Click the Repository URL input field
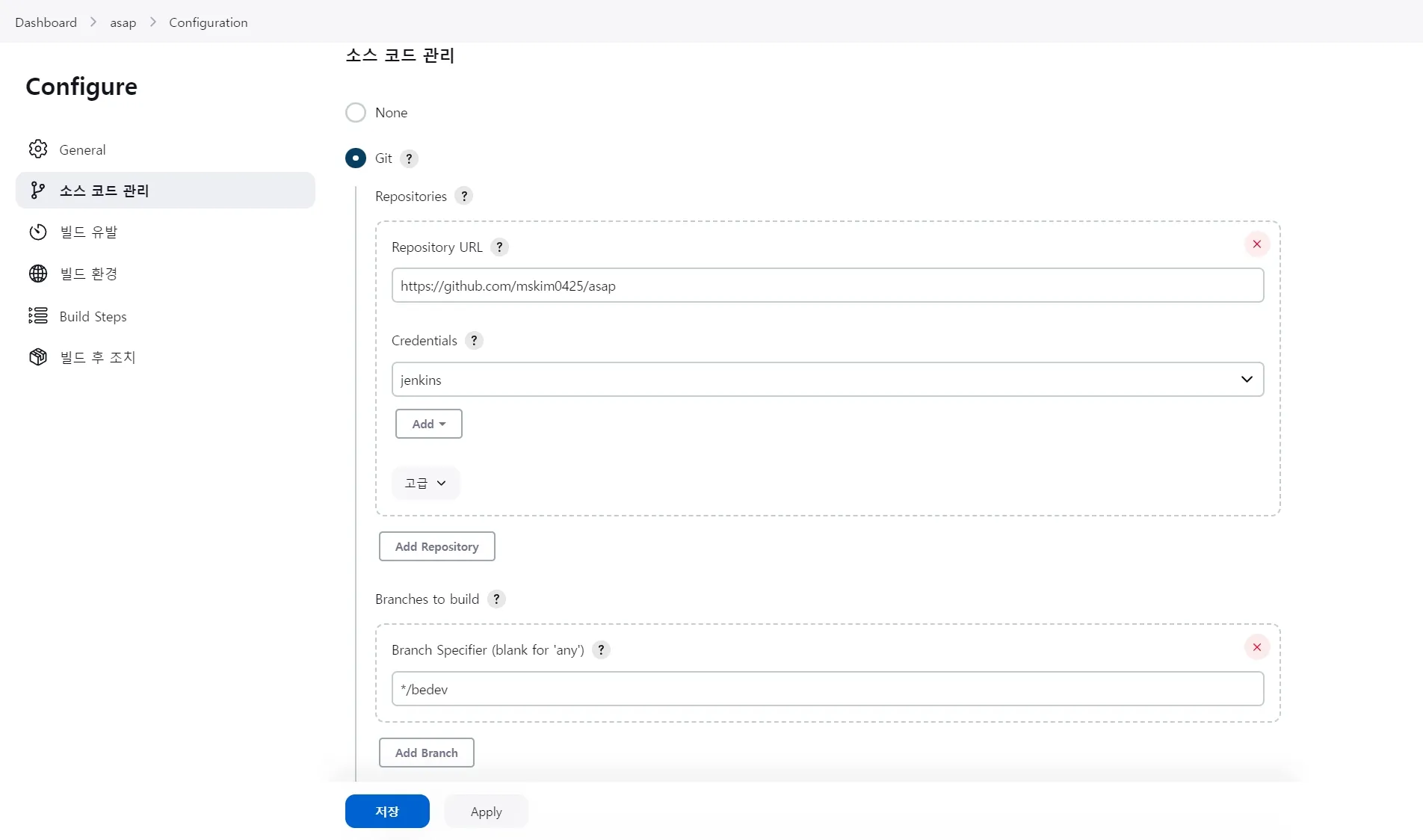This screenshot has width=1423, height=840. [827, 285]
